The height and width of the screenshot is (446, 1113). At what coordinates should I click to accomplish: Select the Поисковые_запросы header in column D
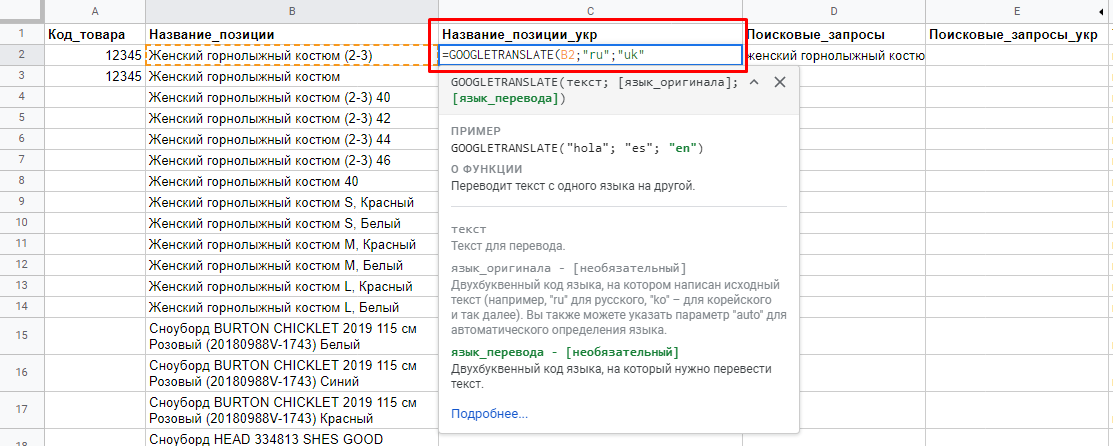coord(834,34)
